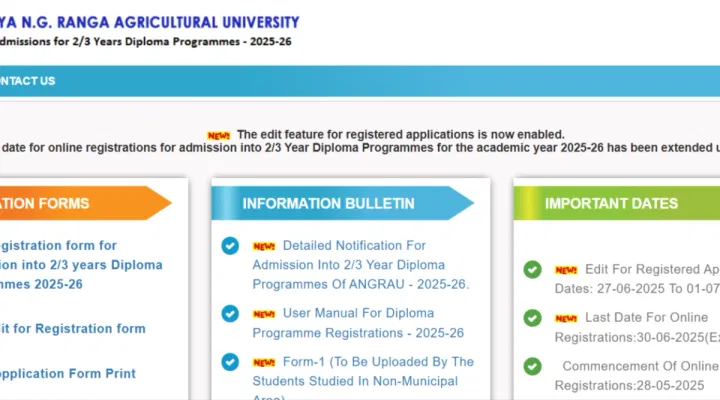720x400 pixels.
Task: Click blue check icon beside Form-1
Action: (x=230, y=362)
